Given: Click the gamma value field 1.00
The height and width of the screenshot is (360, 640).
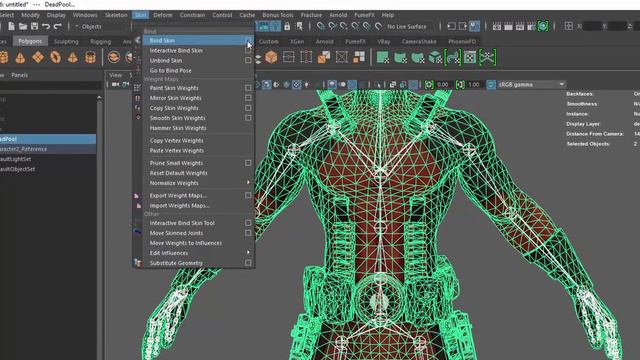Looking at the screenshot, I should coord(475,84).
